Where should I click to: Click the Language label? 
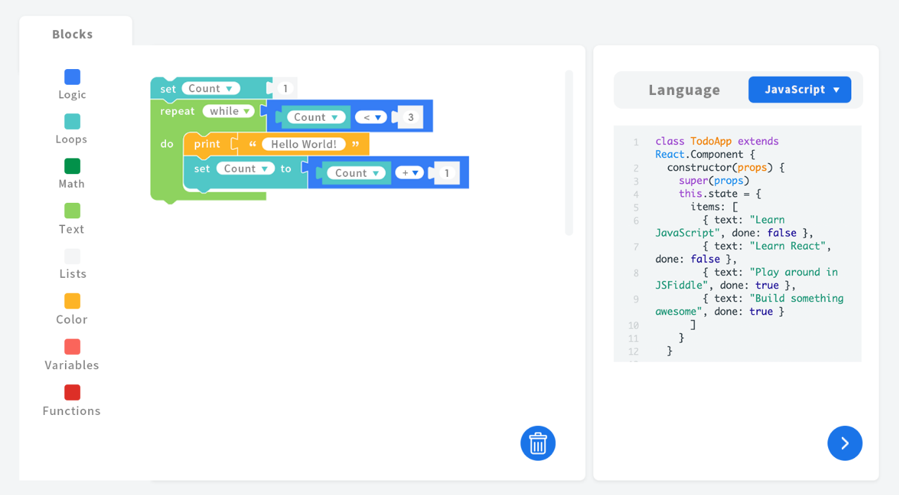[684, 89]
